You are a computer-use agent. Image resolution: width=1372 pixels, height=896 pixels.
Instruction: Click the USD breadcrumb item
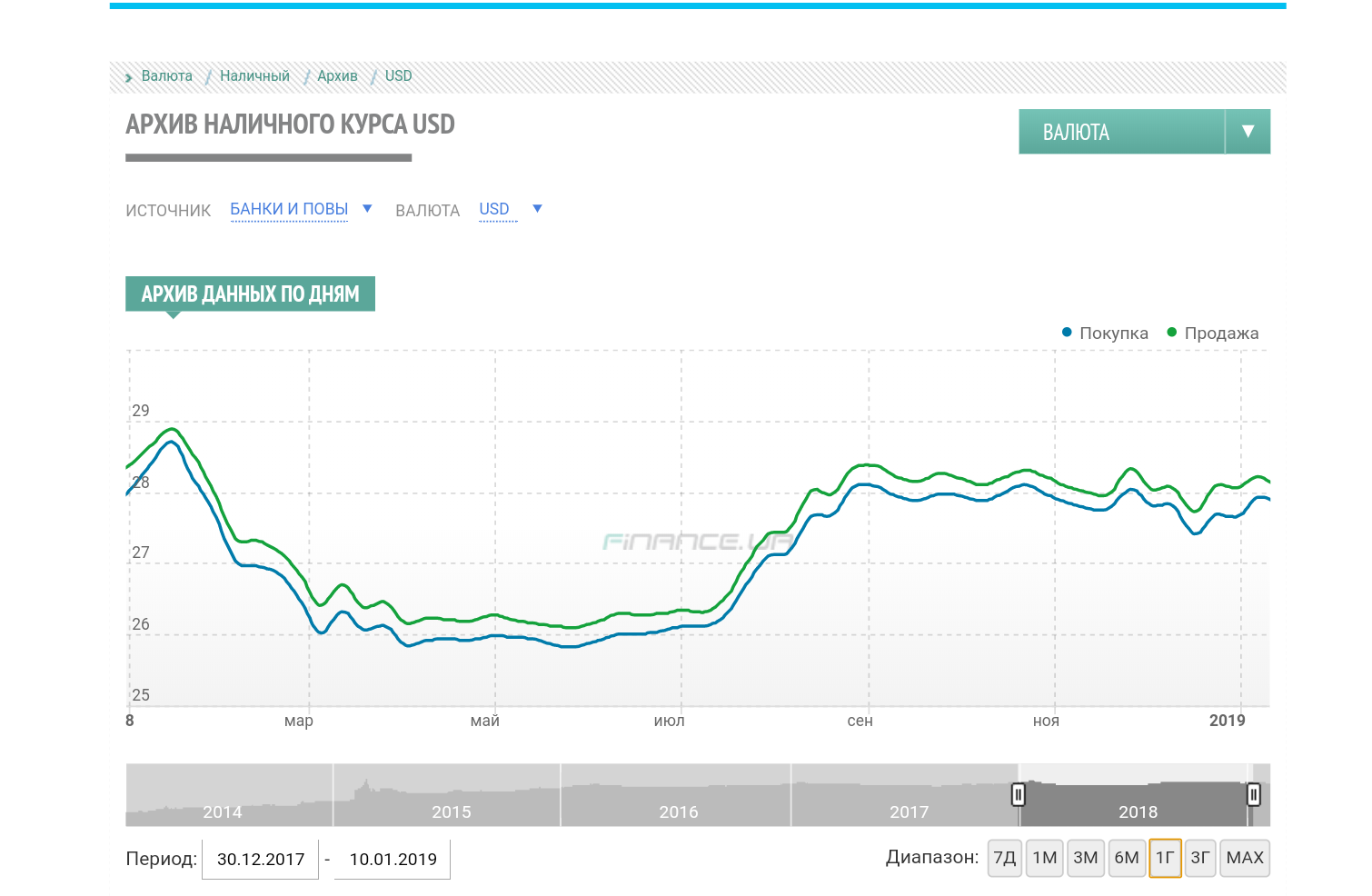[x=398, y=76]
